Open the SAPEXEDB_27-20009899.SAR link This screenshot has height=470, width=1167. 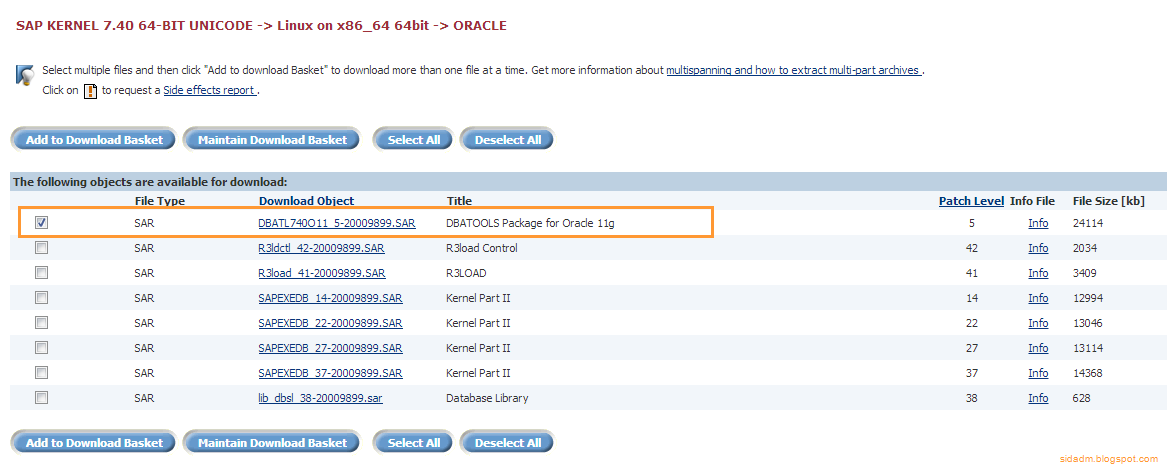(330, 348)
